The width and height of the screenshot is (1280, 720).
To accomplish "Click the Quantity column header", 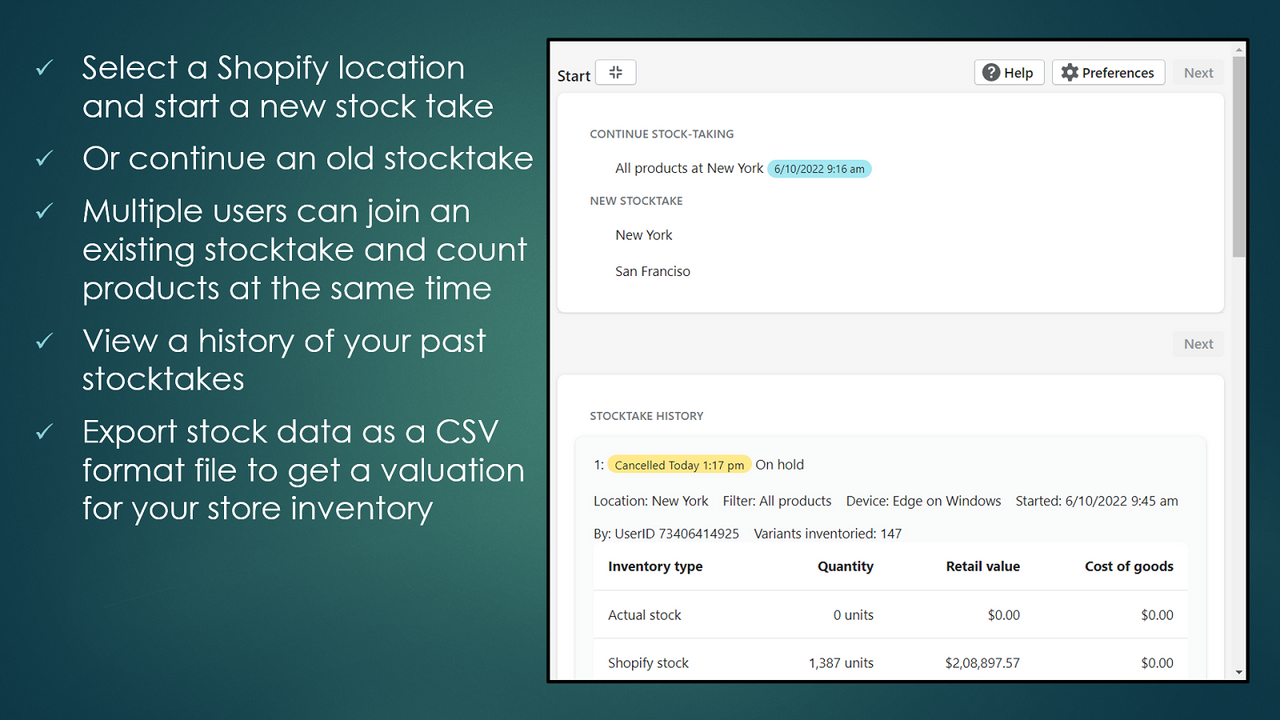I will (845, 566).
